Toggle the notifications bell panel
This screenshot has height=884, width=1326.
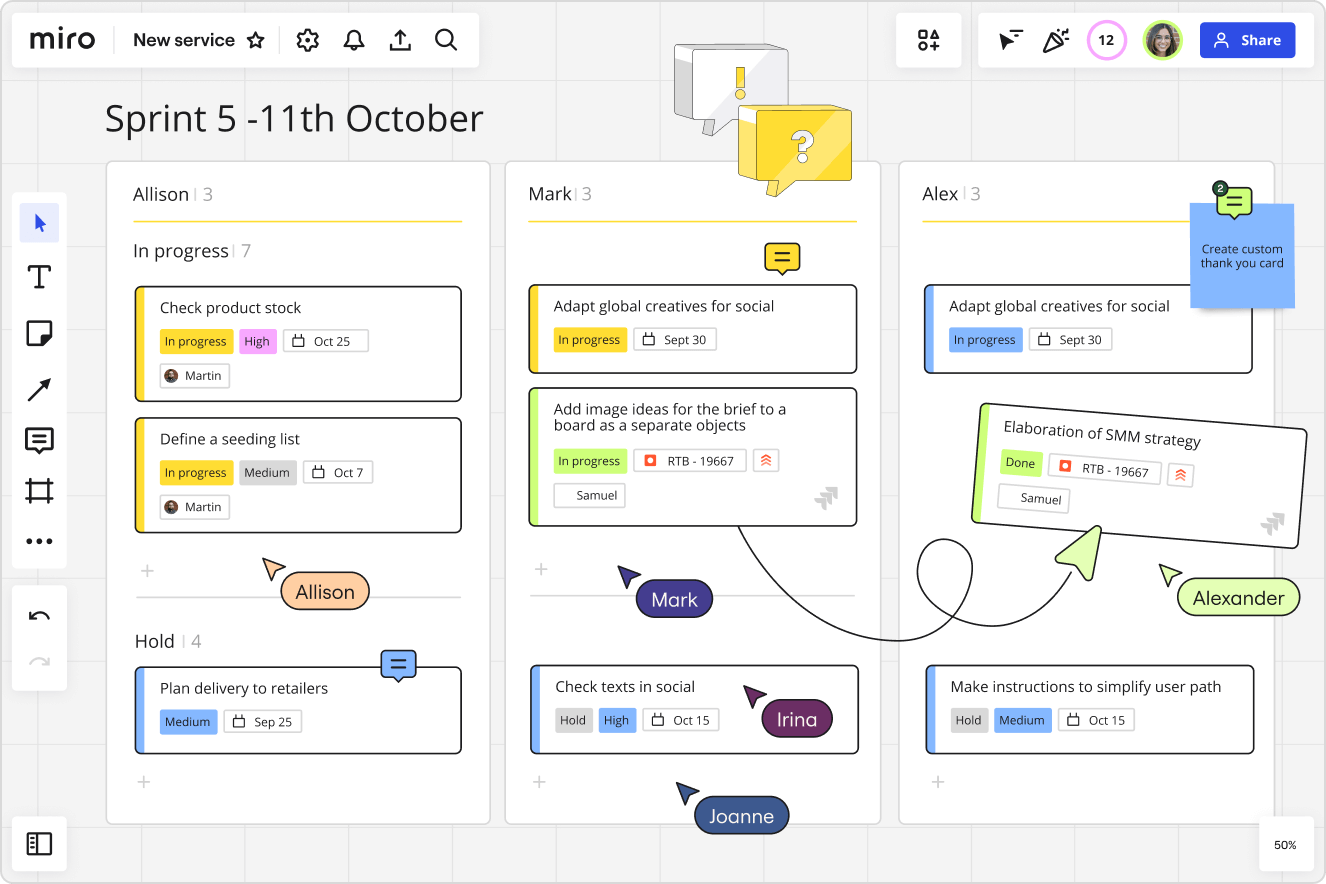[353, 40]
